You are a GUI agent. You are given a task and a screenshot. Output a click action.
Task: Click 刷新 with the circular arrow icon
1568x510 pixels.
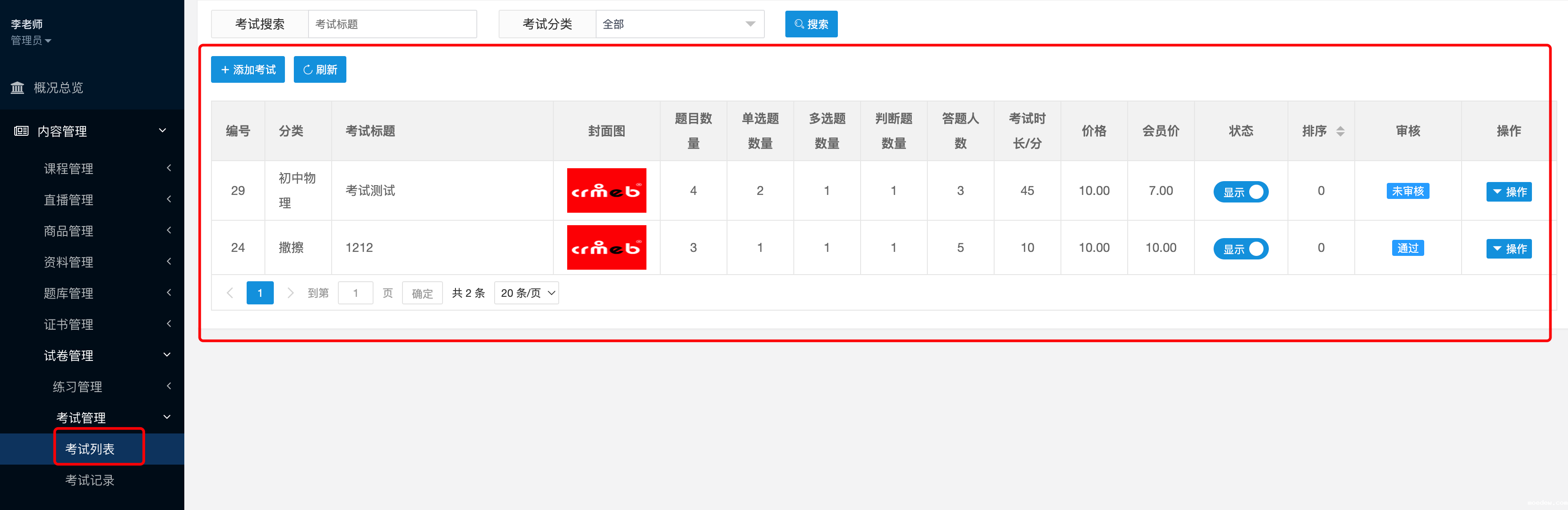point(320,69)
